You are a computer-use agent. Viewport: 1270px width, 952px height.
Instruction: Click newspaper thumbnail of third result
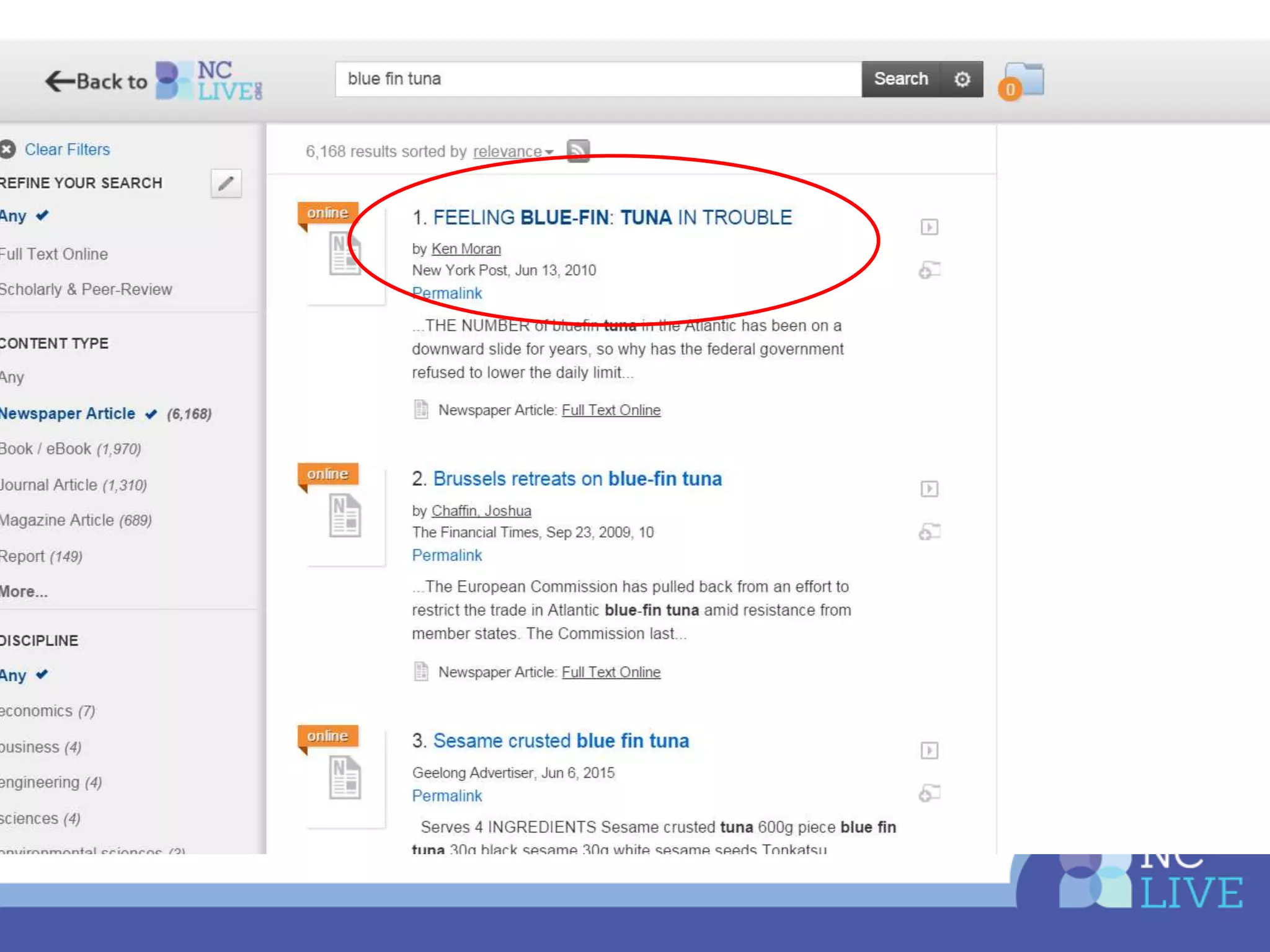coord(345,777)
